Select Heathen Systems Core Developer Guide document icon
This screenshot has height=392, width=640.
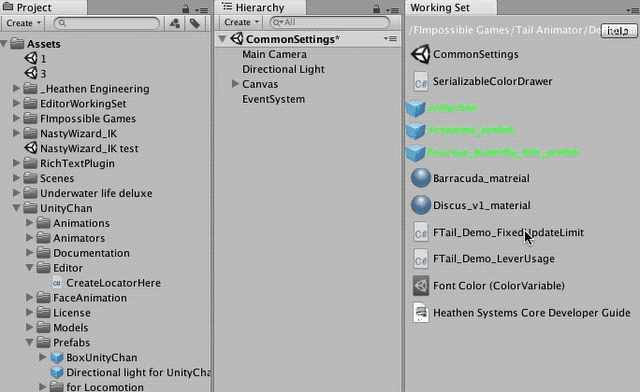(x=420, y=313)
